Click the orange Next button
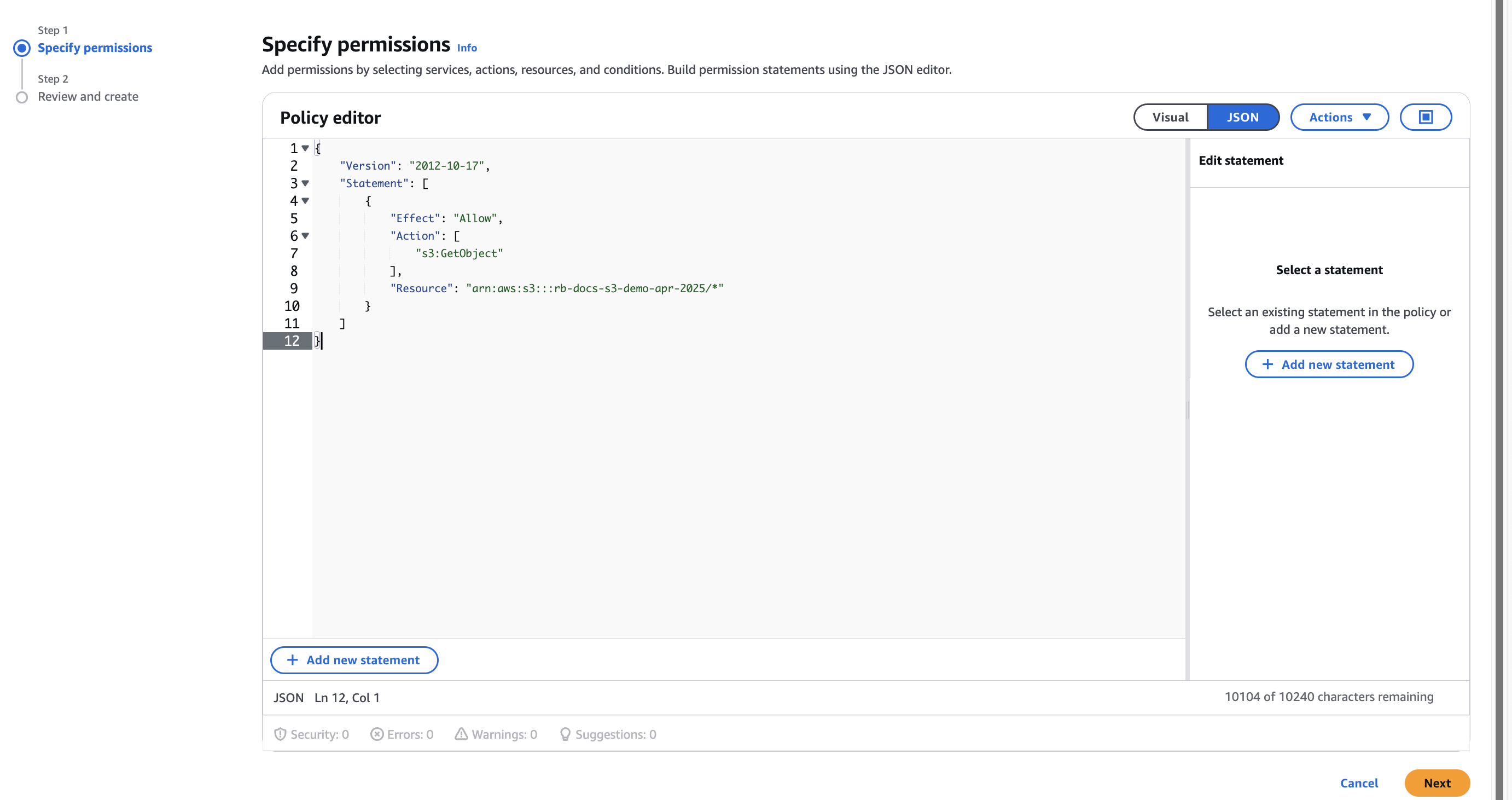Screen dimensions: 1512x800 click(x=1437, y=783)
